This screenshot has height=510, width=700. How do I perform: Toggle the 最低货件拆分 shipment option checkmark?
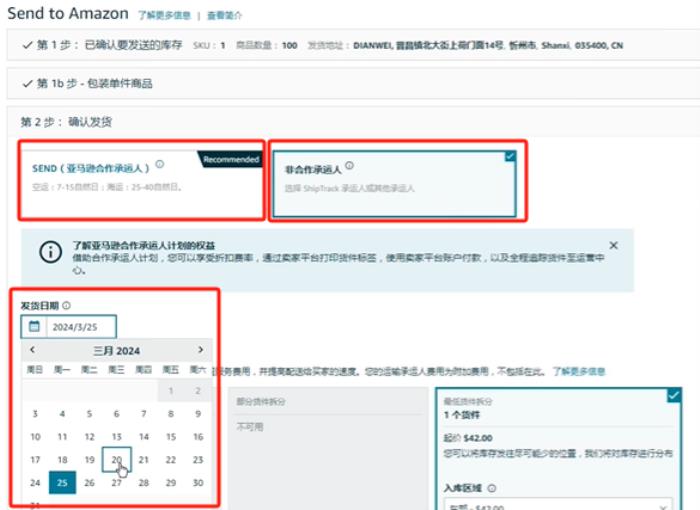click(676, 397)
